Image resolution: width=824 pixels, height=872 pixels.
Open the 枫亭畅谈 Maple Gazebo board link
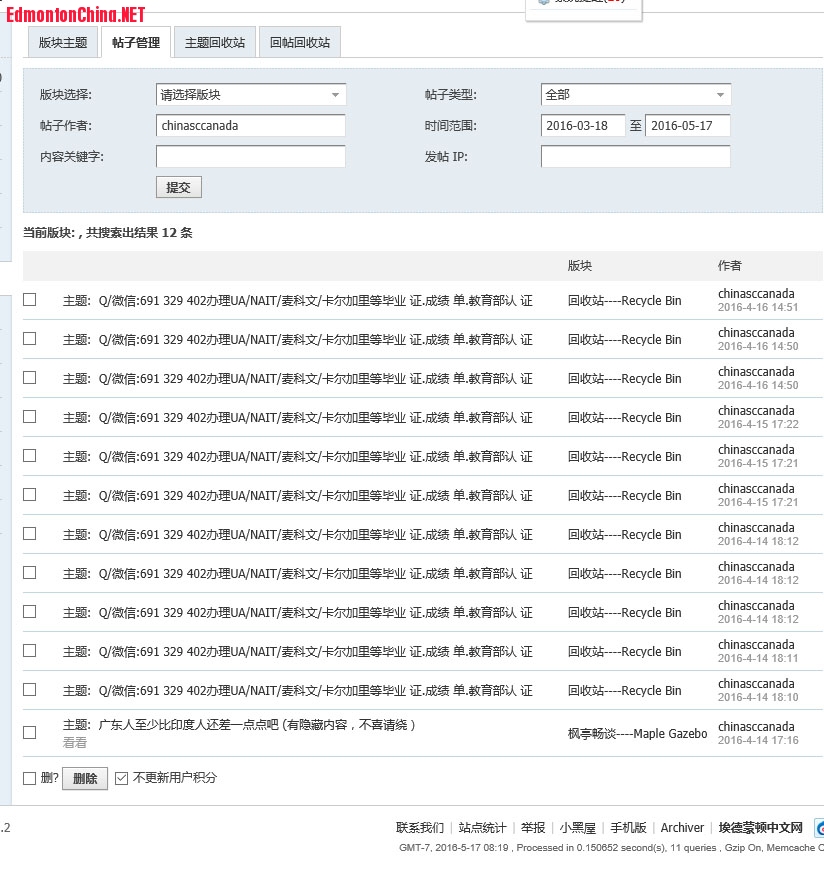pos(637,733)
